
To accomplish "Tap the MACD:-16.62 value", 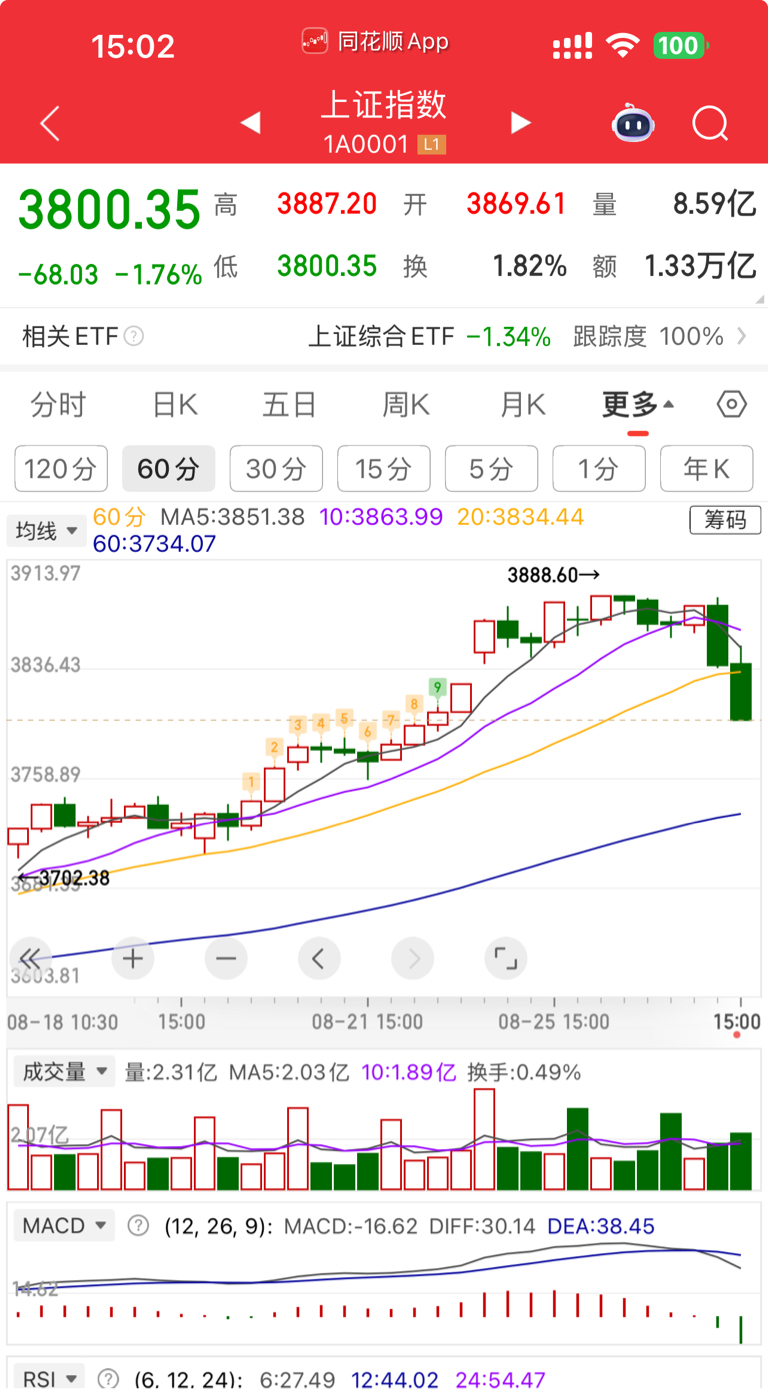I will [352, 1226].
